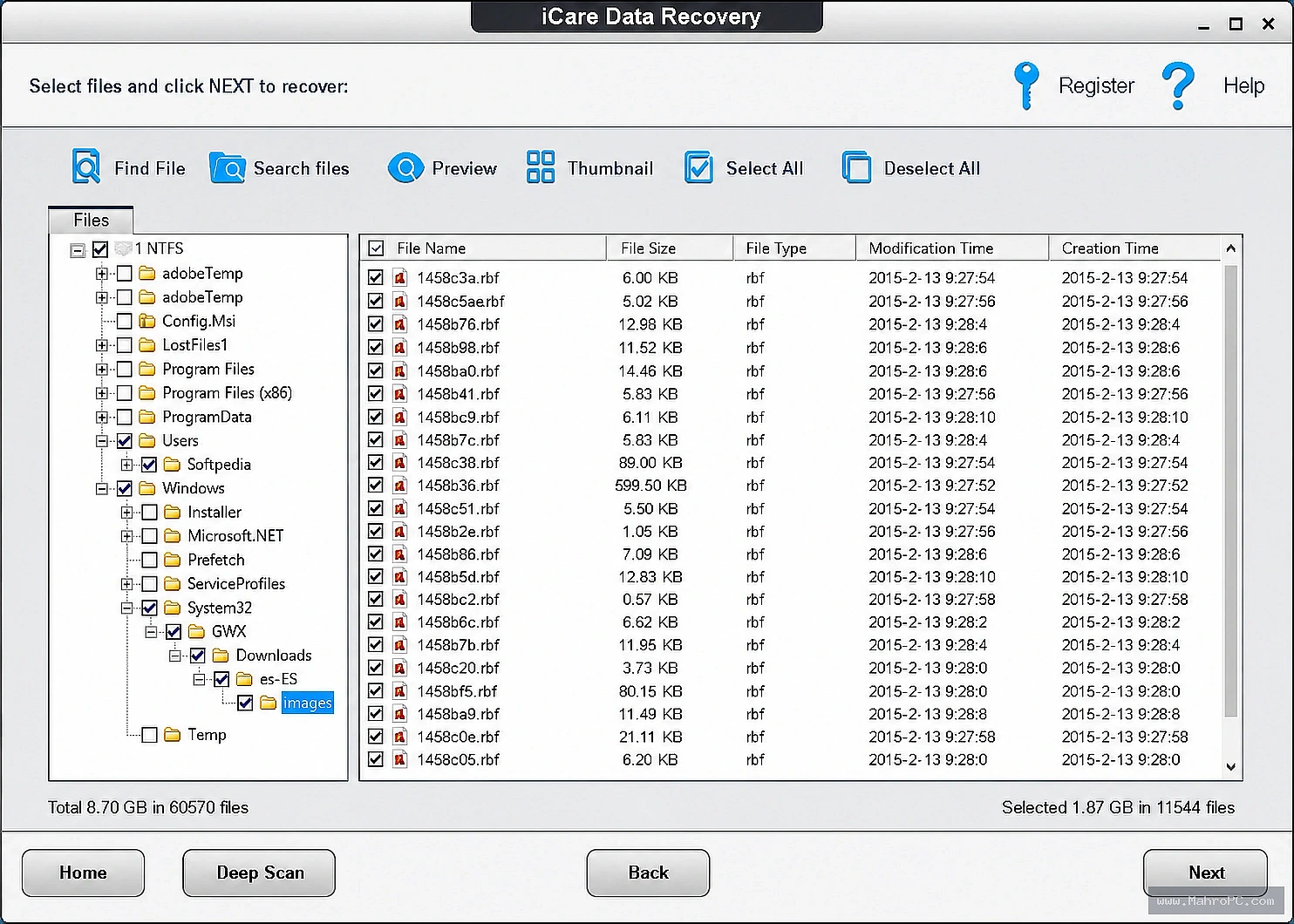Click the file icon of 1458ba0.rbf
Screen dimensions: 1294x924
[400, 370]
